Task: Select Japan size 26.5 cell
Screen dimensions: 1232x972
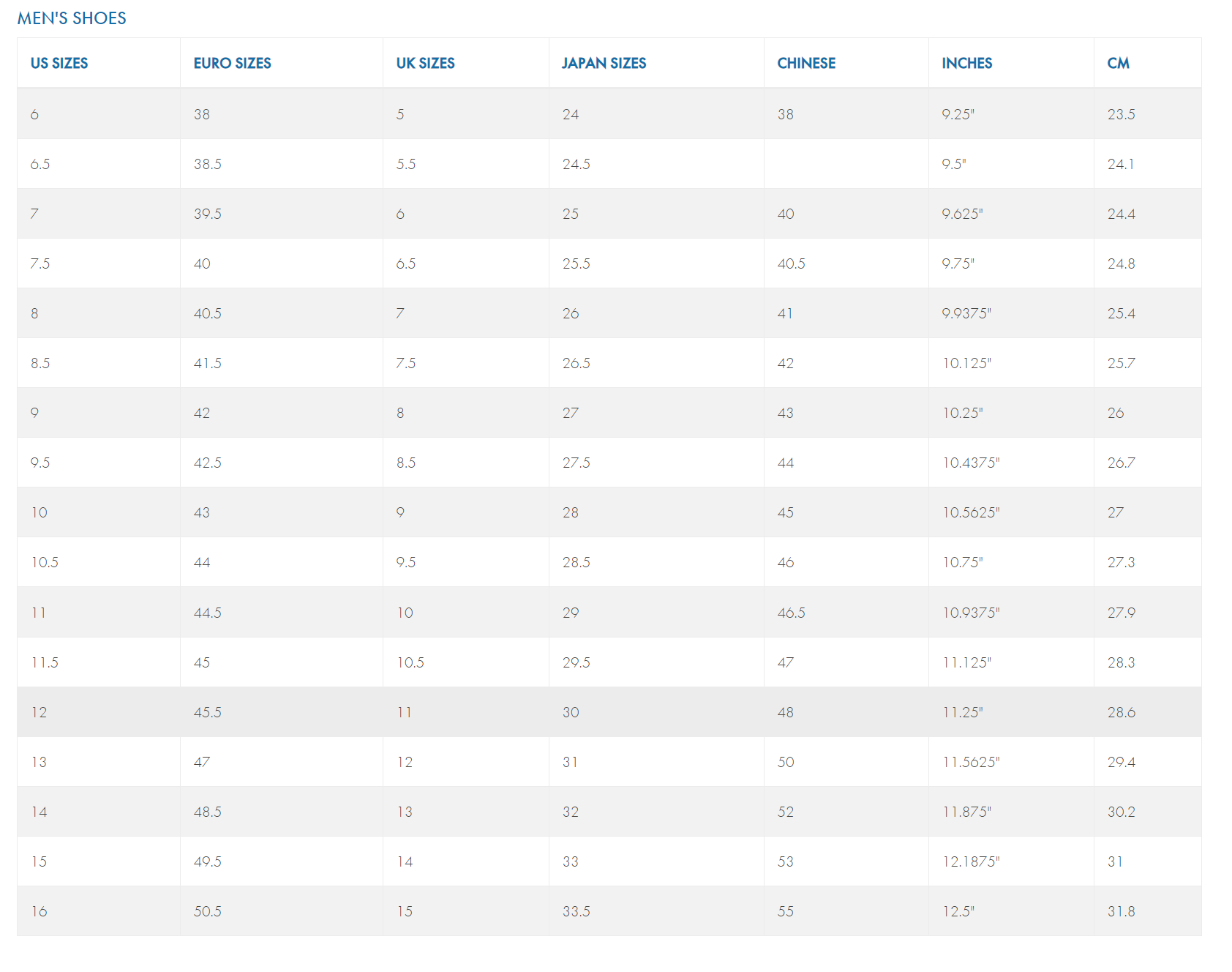Action: point(576,364)
